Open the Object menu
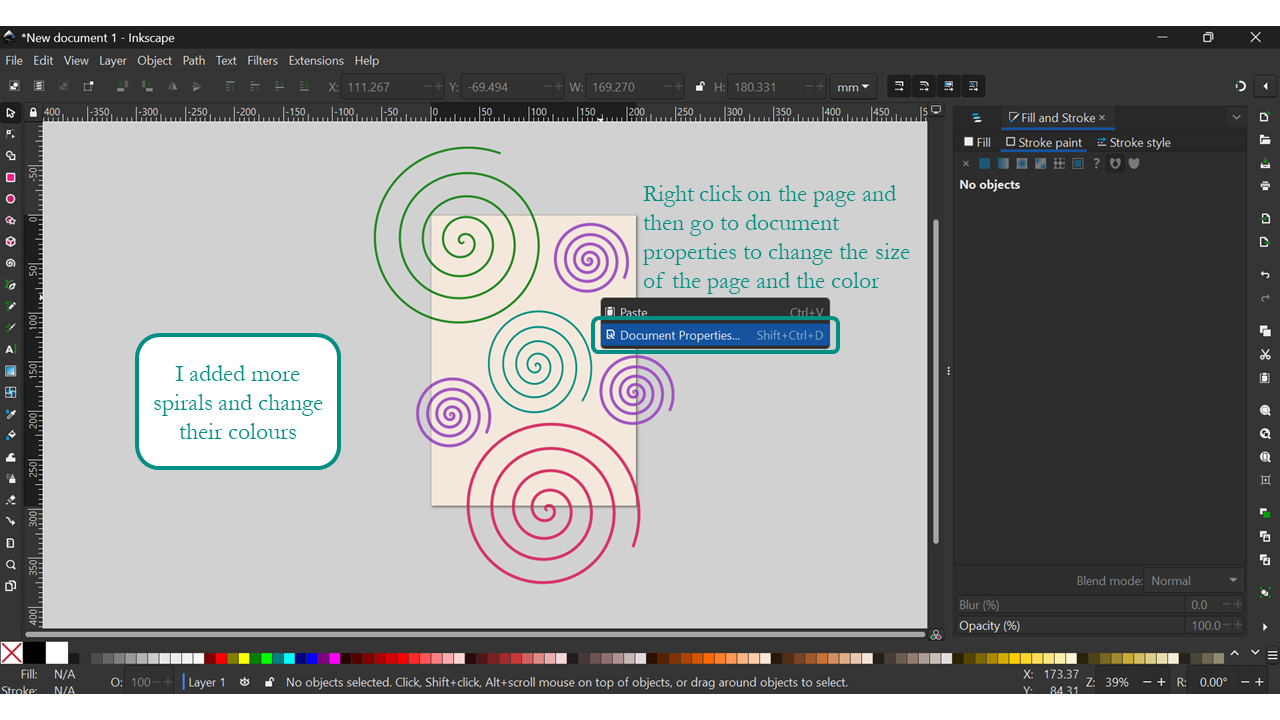Screen dimensions: 1280x720 [155, 61]
